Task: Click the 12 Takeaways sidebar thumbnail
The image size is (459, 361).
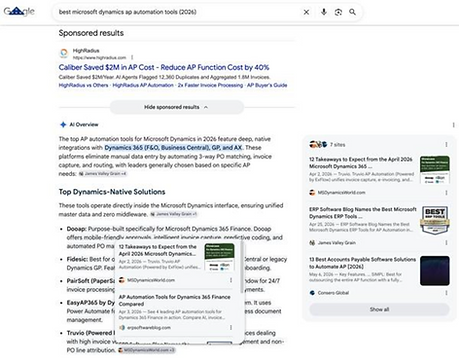Action: tap(435, 169)
